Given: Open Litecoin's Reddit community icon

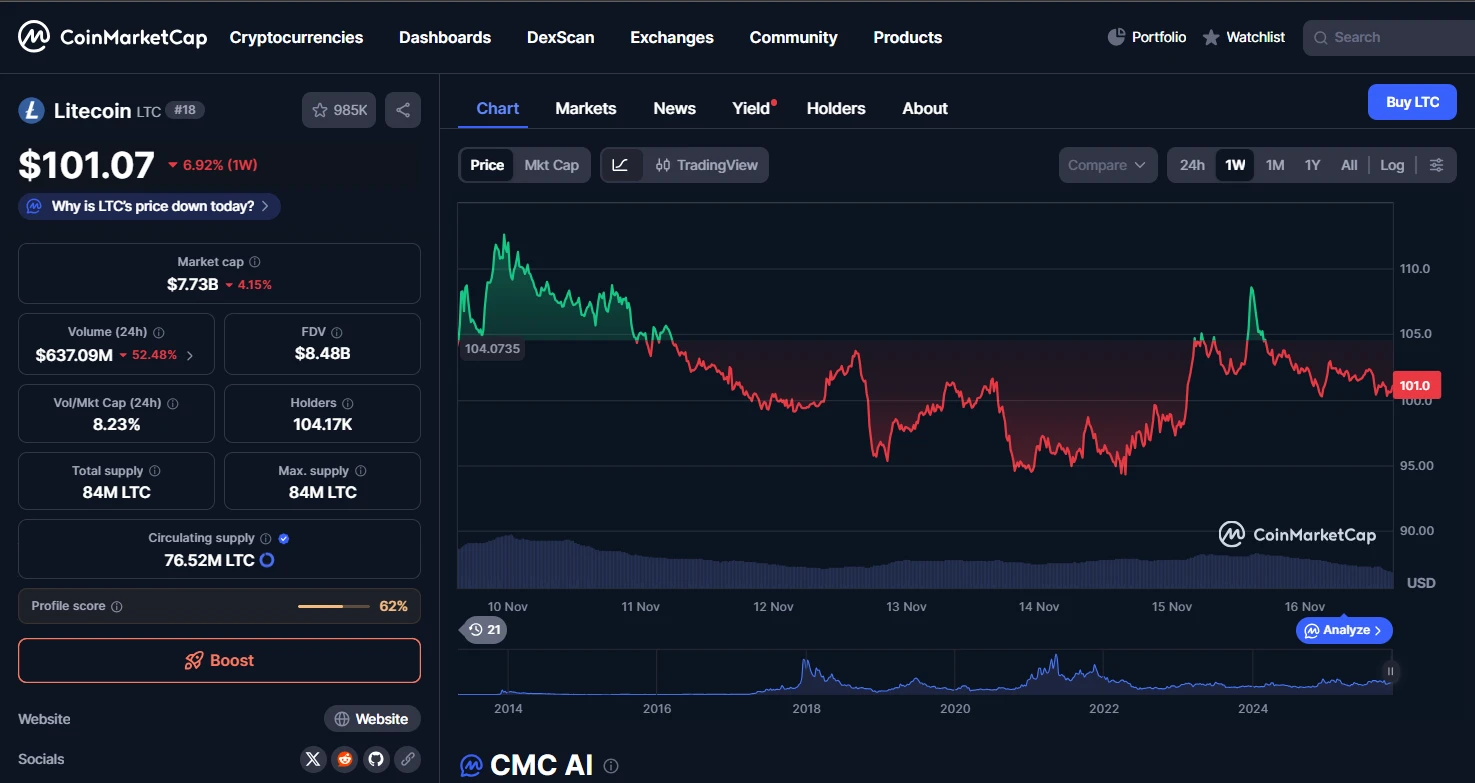Looking at the screenshot, I should pyautogui.click(x=344, y=759).
